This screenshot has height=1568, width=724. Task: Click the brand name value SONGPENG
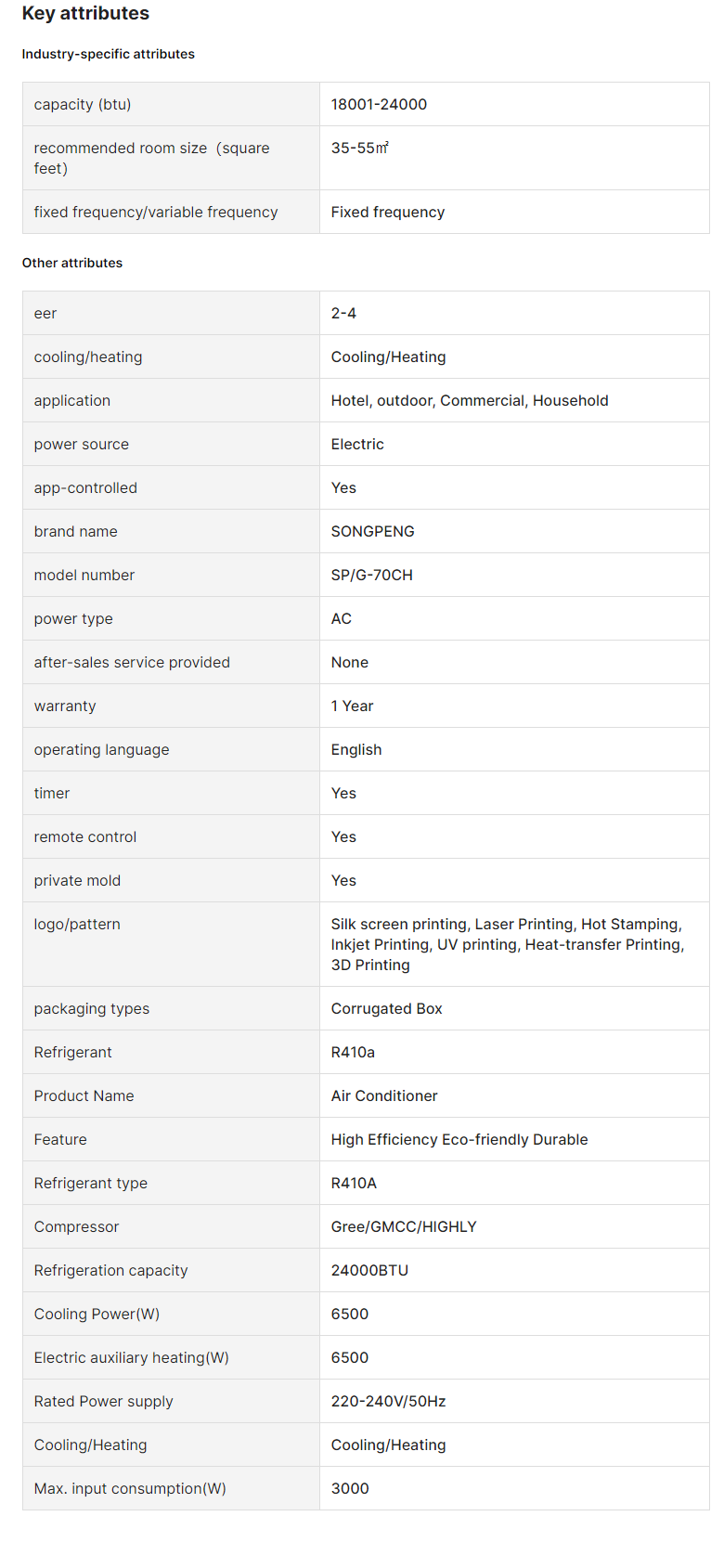373,531
